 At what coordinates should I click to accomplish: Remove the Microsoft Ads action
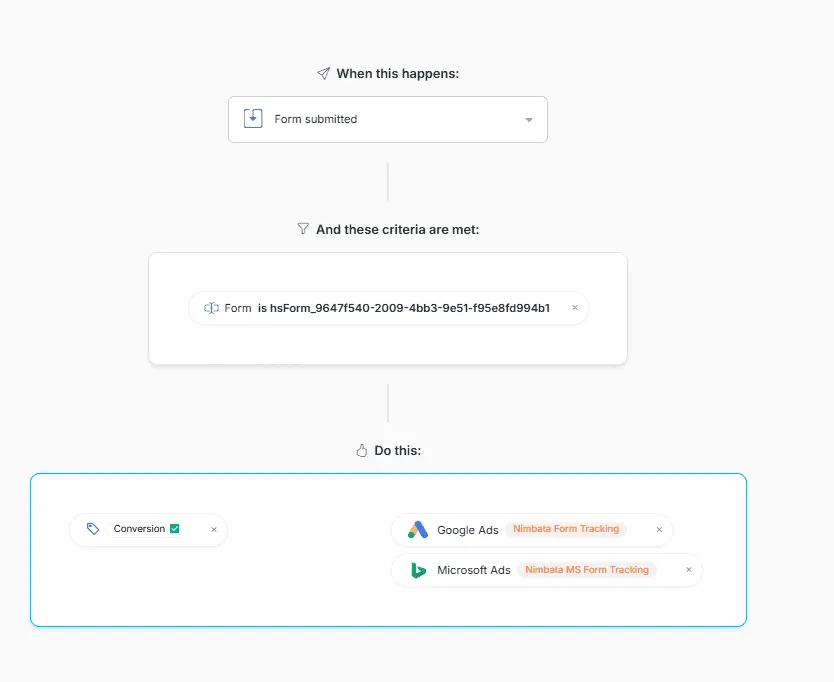(x=689, y=570)
